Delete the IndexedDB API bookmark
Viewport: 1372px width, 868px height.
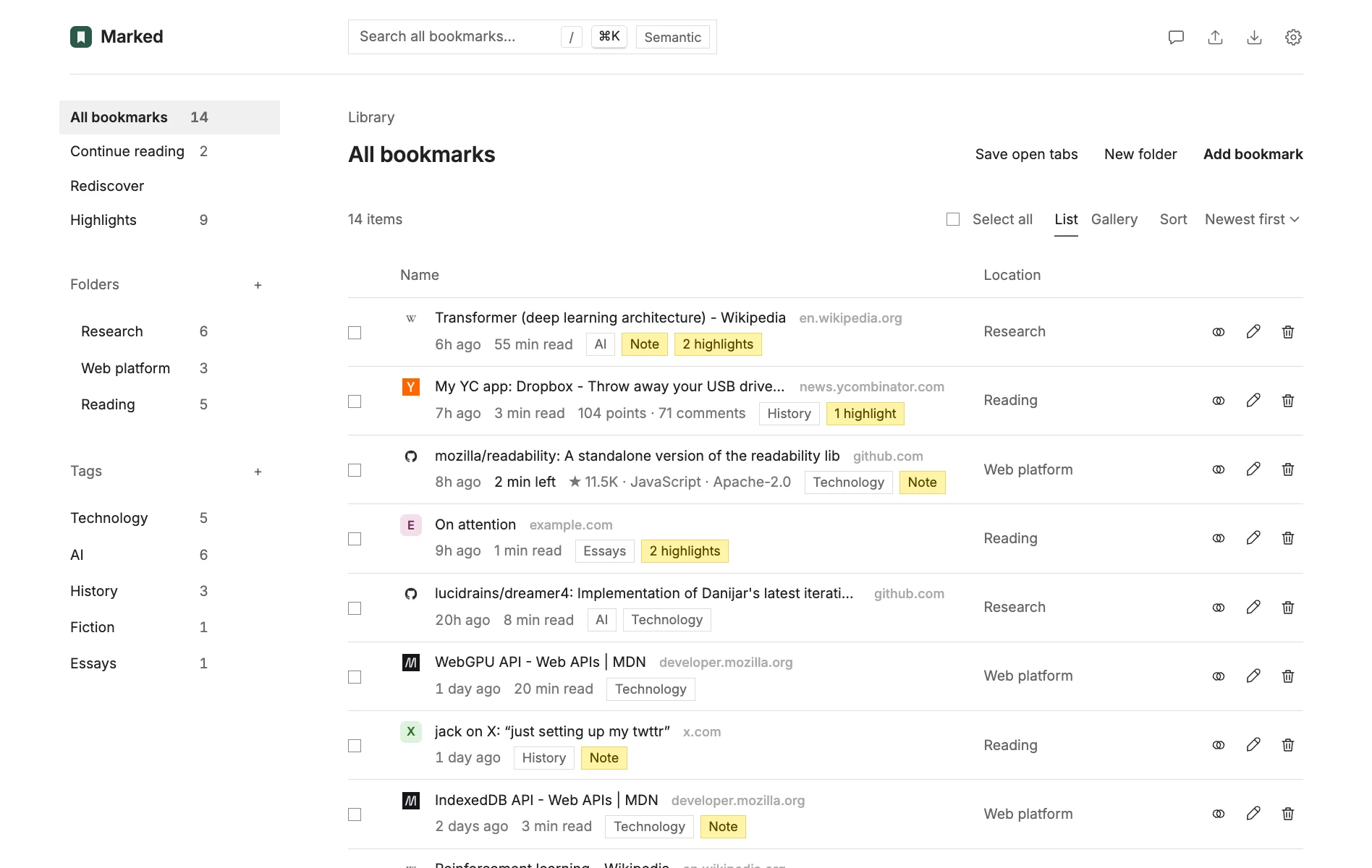coord(1288,814)
